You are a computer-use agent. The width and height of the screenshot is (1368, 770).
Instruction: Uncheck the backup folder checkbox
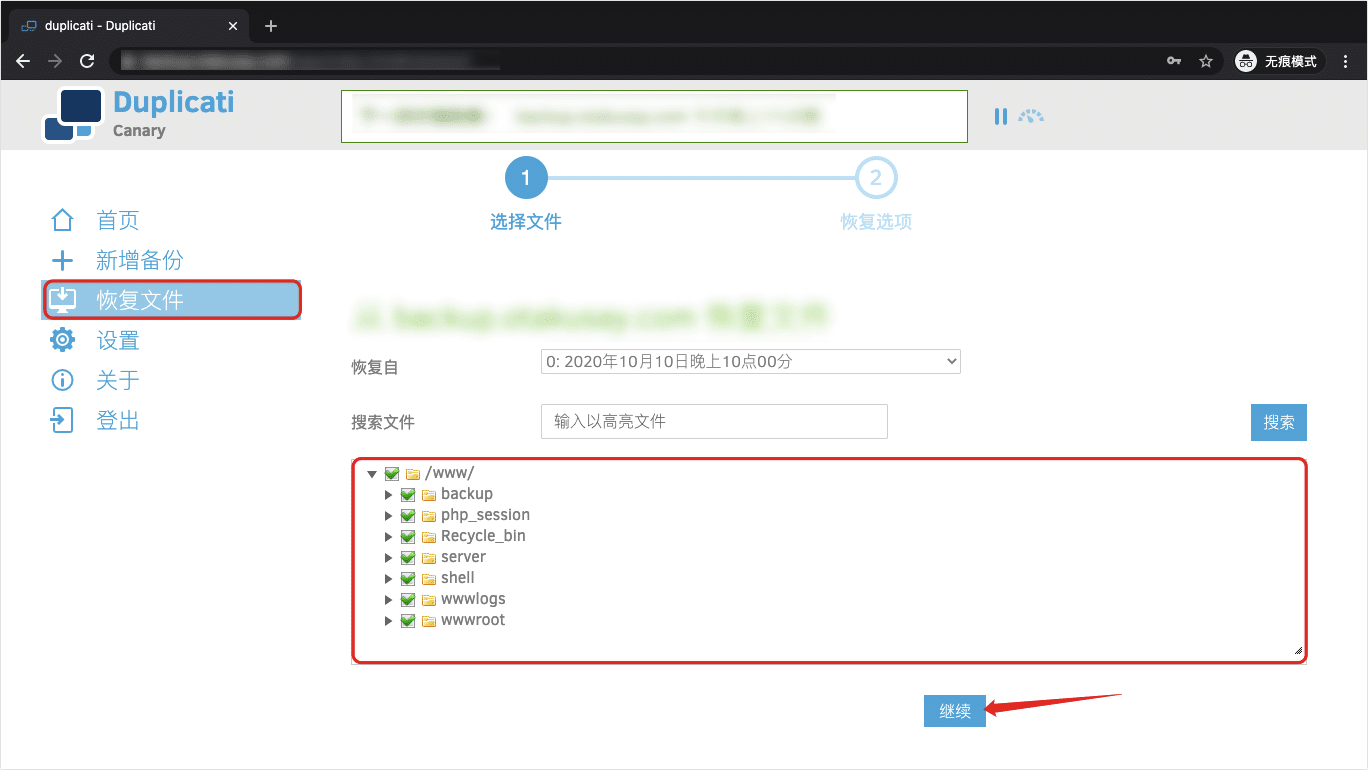click(408, 494)
